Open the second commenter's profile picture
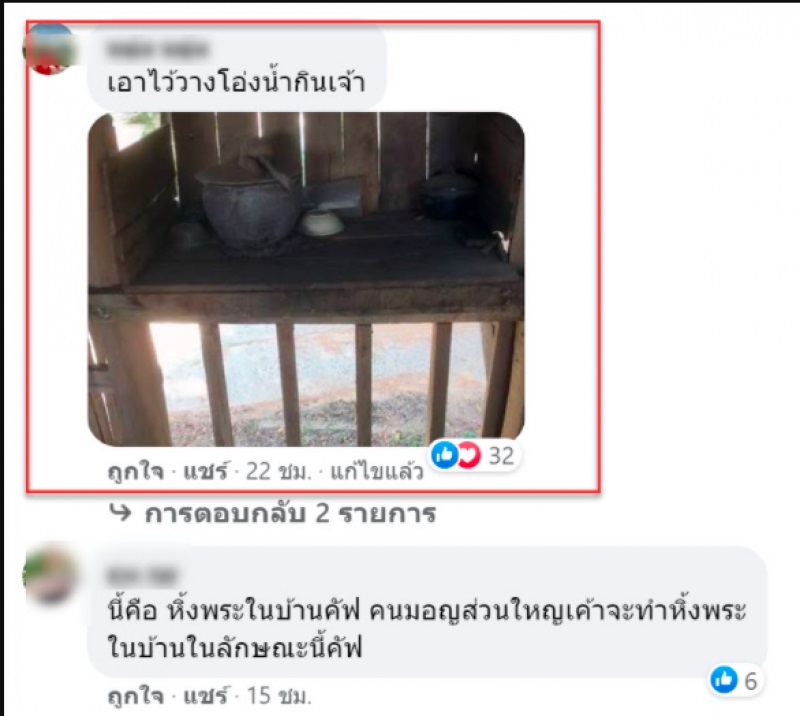This screenshot has width=800, height=716. 49,574
